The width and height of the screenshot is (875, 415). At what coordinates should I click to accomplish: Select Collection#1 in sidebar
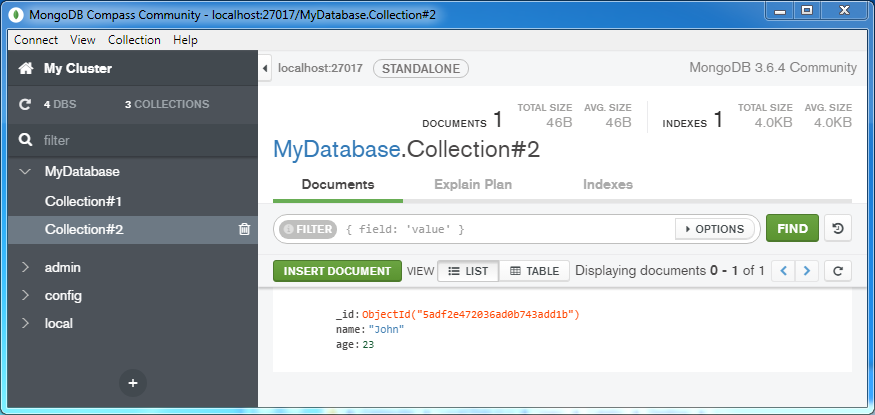coord(83,201)
